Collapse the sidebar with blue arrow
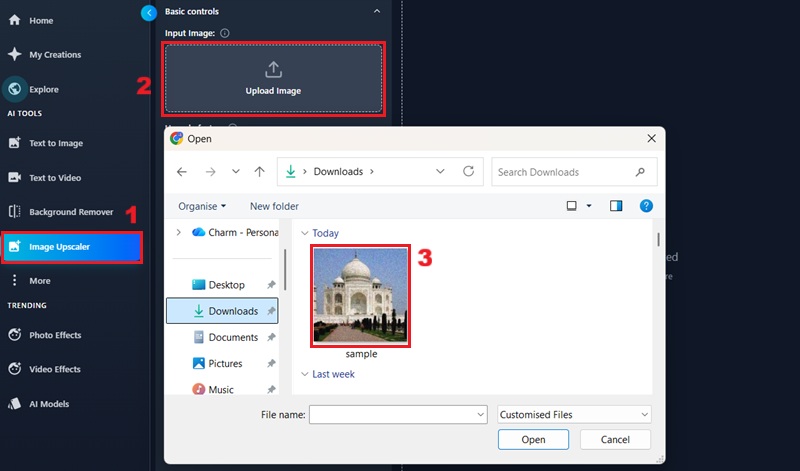Image resolution: width=800 pixels, height=471 pixels. click(x=149, y=13)
